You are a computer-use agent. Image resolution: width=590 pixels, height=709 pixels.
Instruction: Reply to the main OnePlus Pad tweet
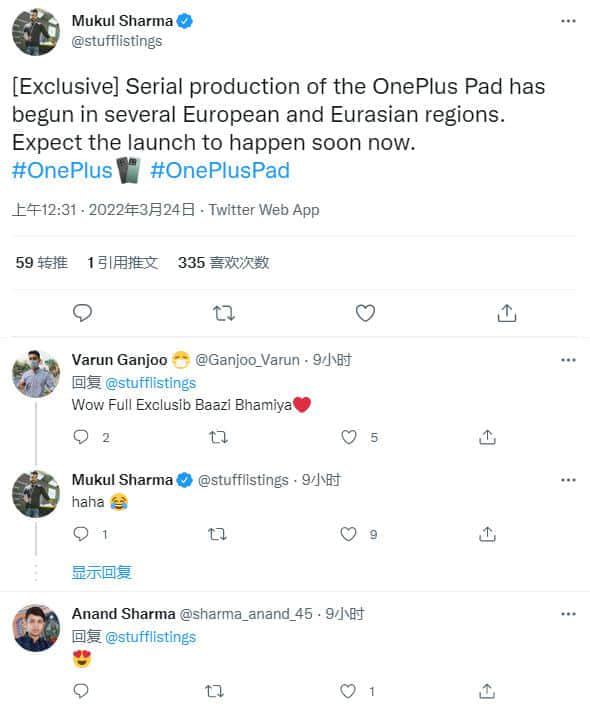[x=82, y=313]
